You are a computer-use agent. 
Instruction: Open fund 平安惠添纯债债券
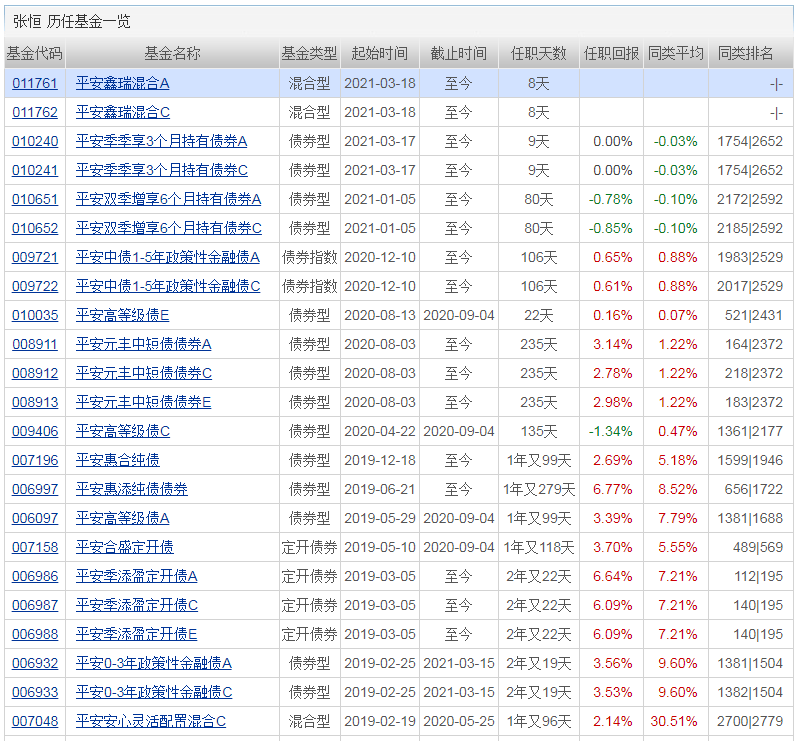coord(132,490)
